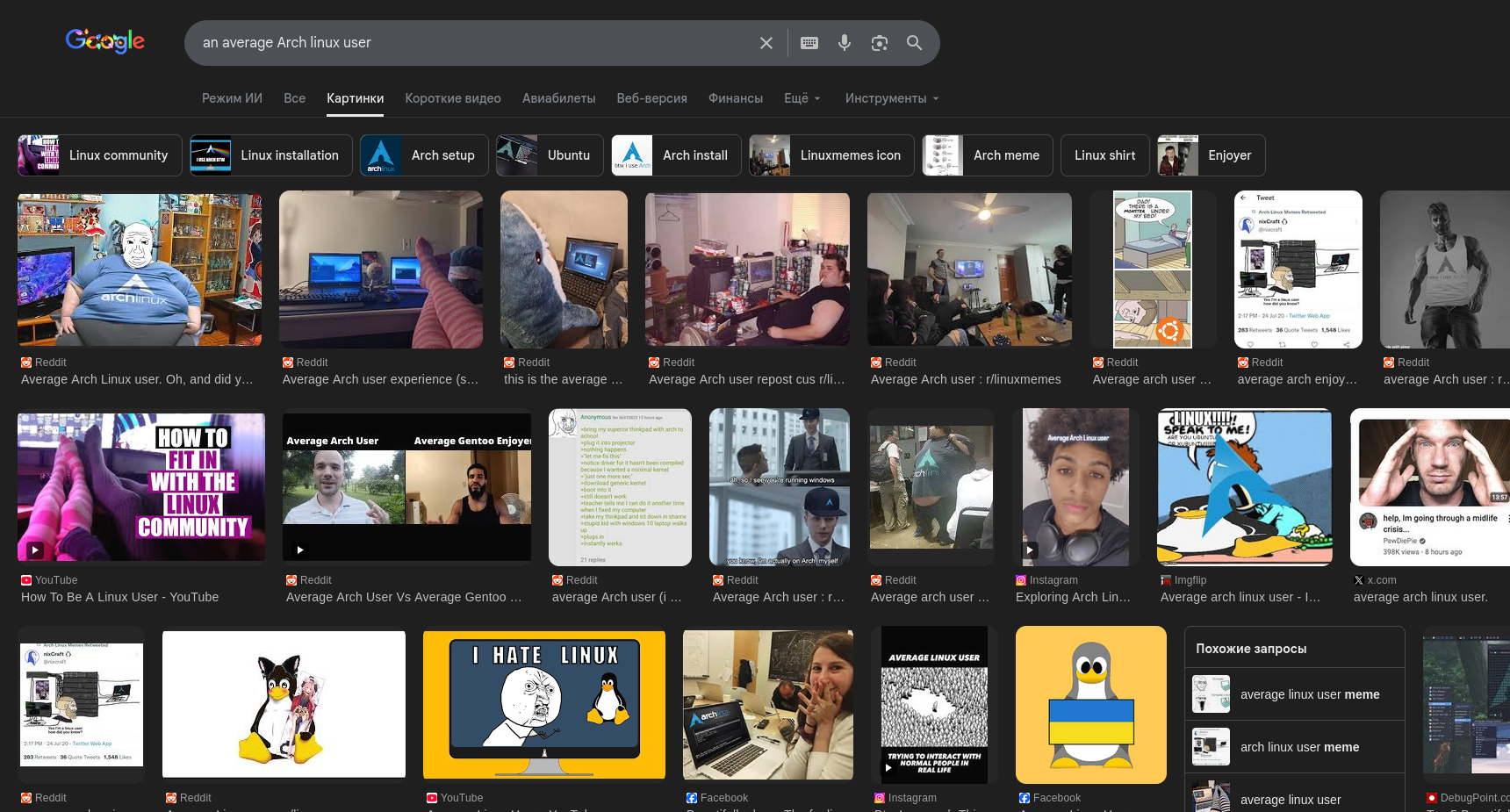Open 'Average Arch user experience' Reddit link
Screen dimensions: 1510x812
[x=381, y=379]
